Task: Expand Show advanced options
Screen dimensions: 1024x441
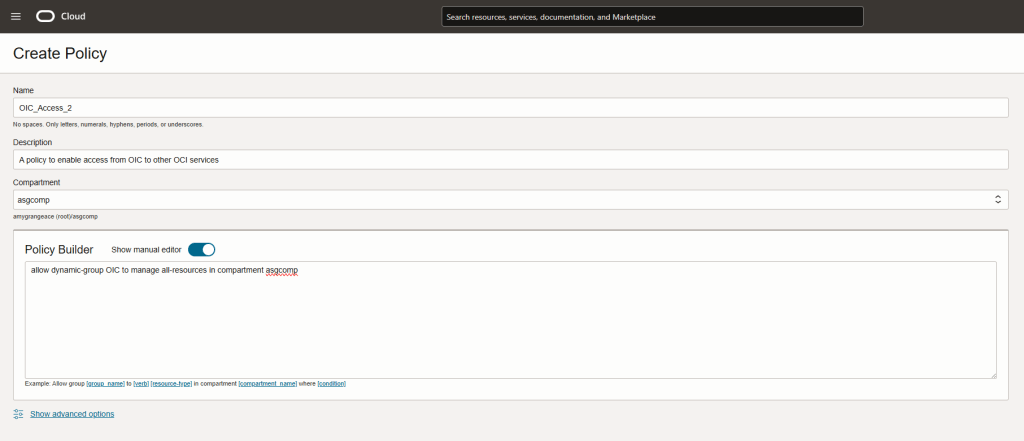Action: tap(72, 414)
